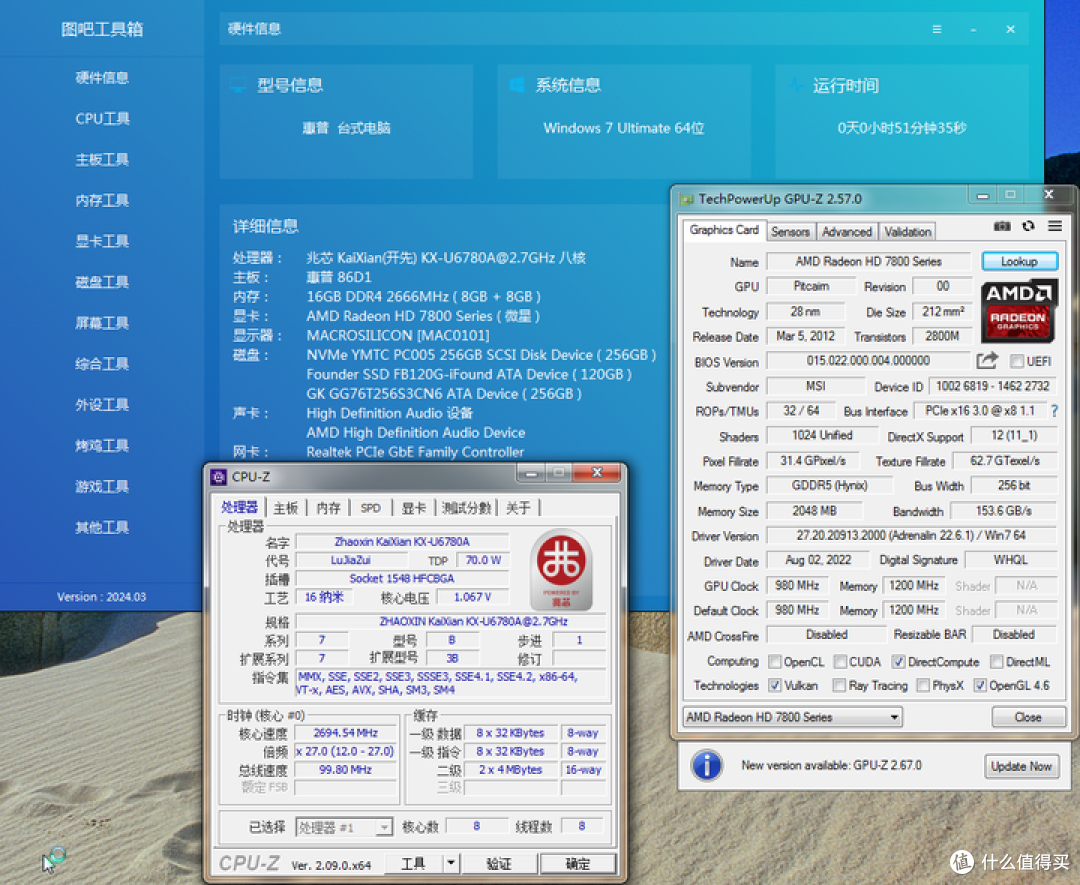
Task: Toggle the Ray Tracing checkbox
Action: [x=839, y=685]
